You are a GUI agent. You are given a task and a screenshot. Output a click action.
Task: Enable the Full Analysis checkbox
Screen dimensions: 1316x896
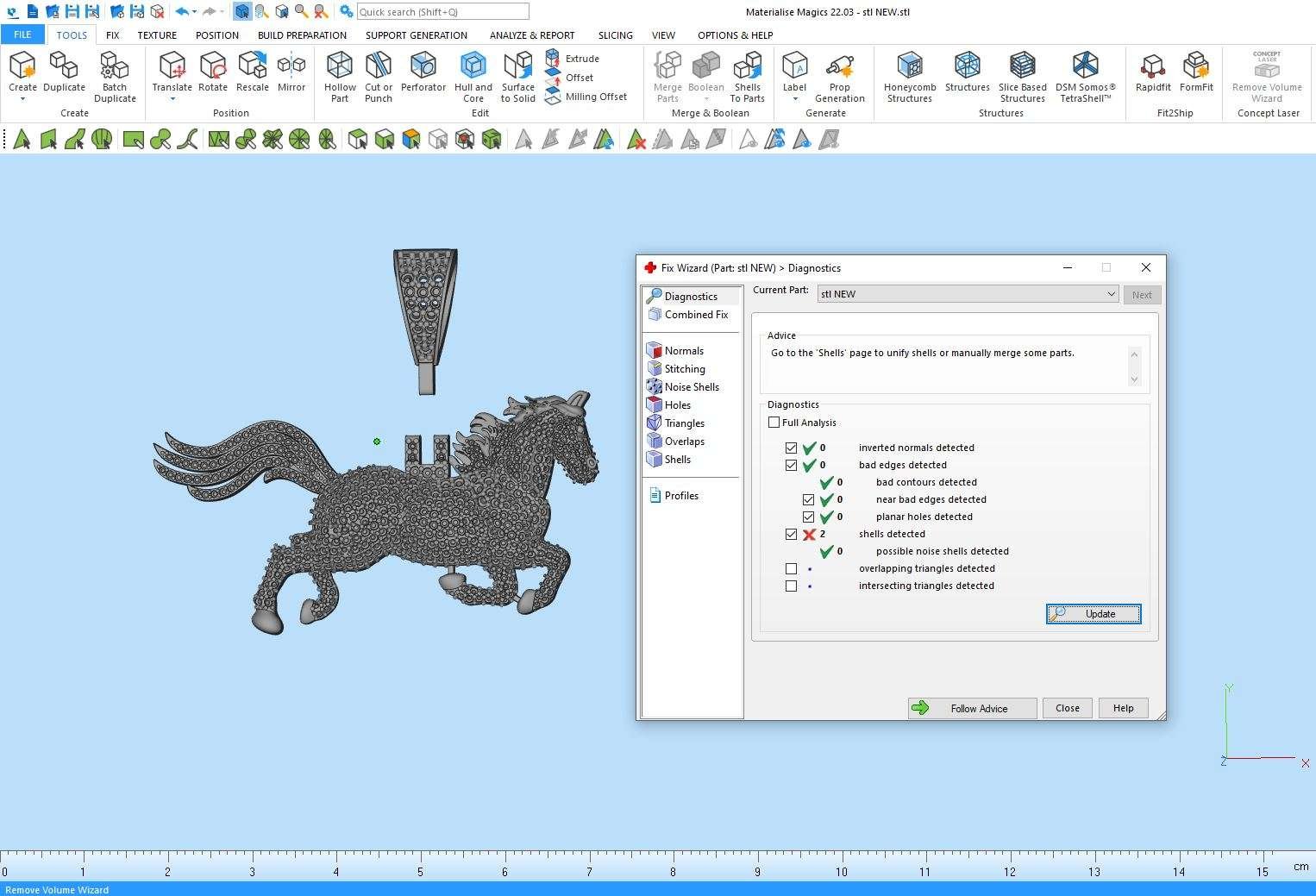[774, 423]
